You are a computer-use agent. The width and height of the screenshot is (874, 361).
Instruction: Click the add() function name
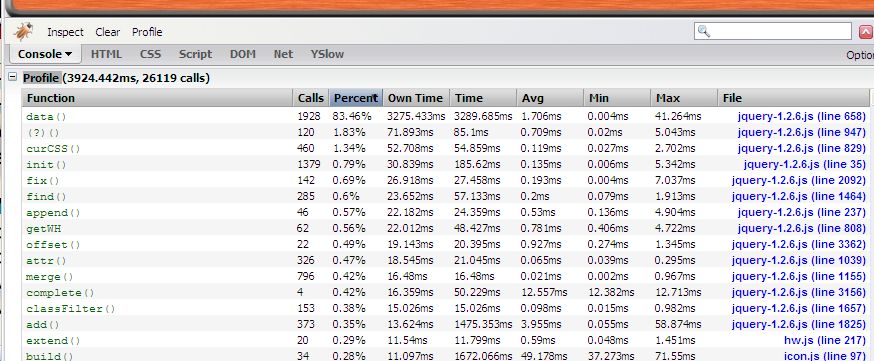(43, 325)
